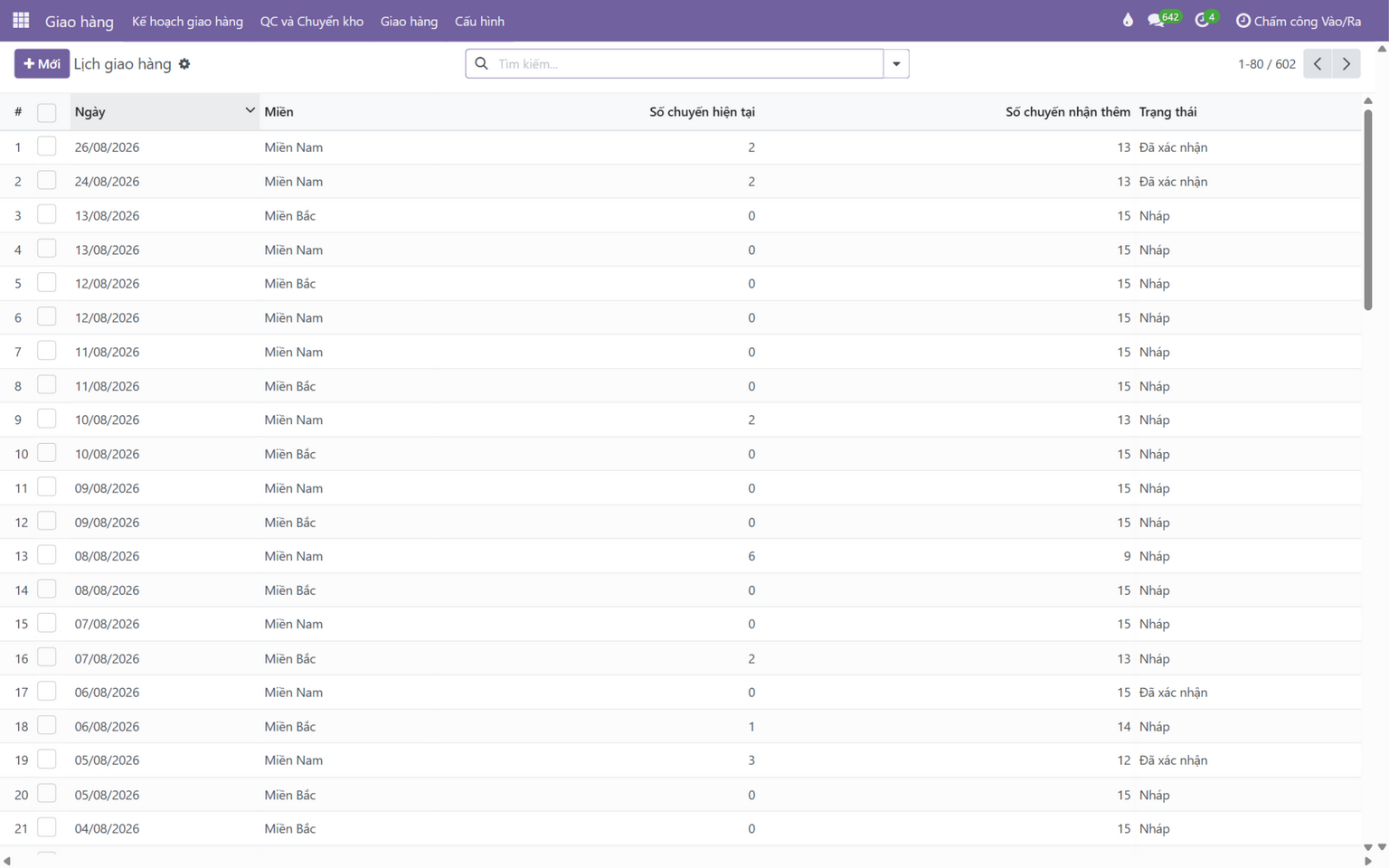Sort by the Miền column header

279,112
